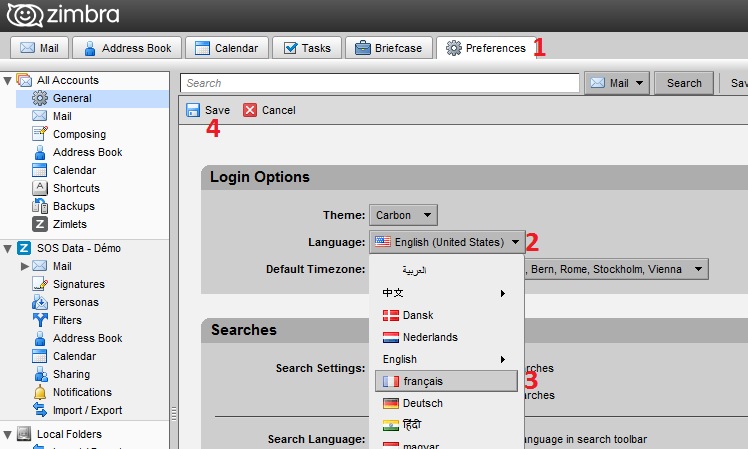Image resolution: width=748 pixels, height=449 pixels.
Task: Open the Language dropdown
Action: (446, 241)
